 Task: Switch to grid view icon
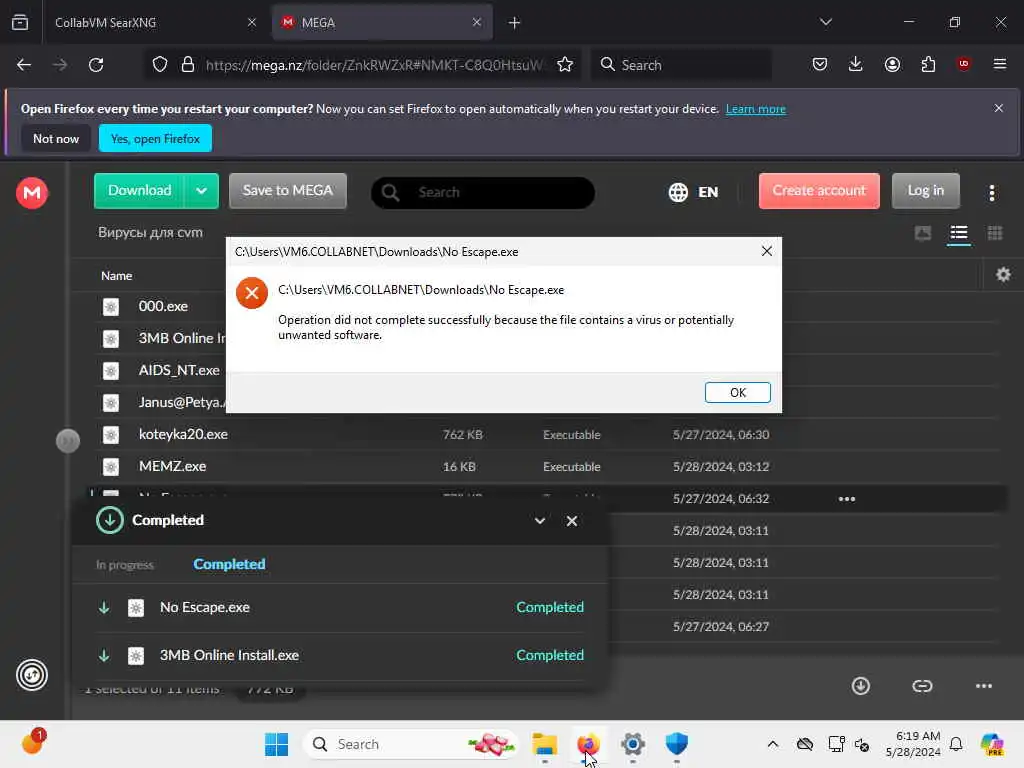pyautogui.click(x=995, y=232)
